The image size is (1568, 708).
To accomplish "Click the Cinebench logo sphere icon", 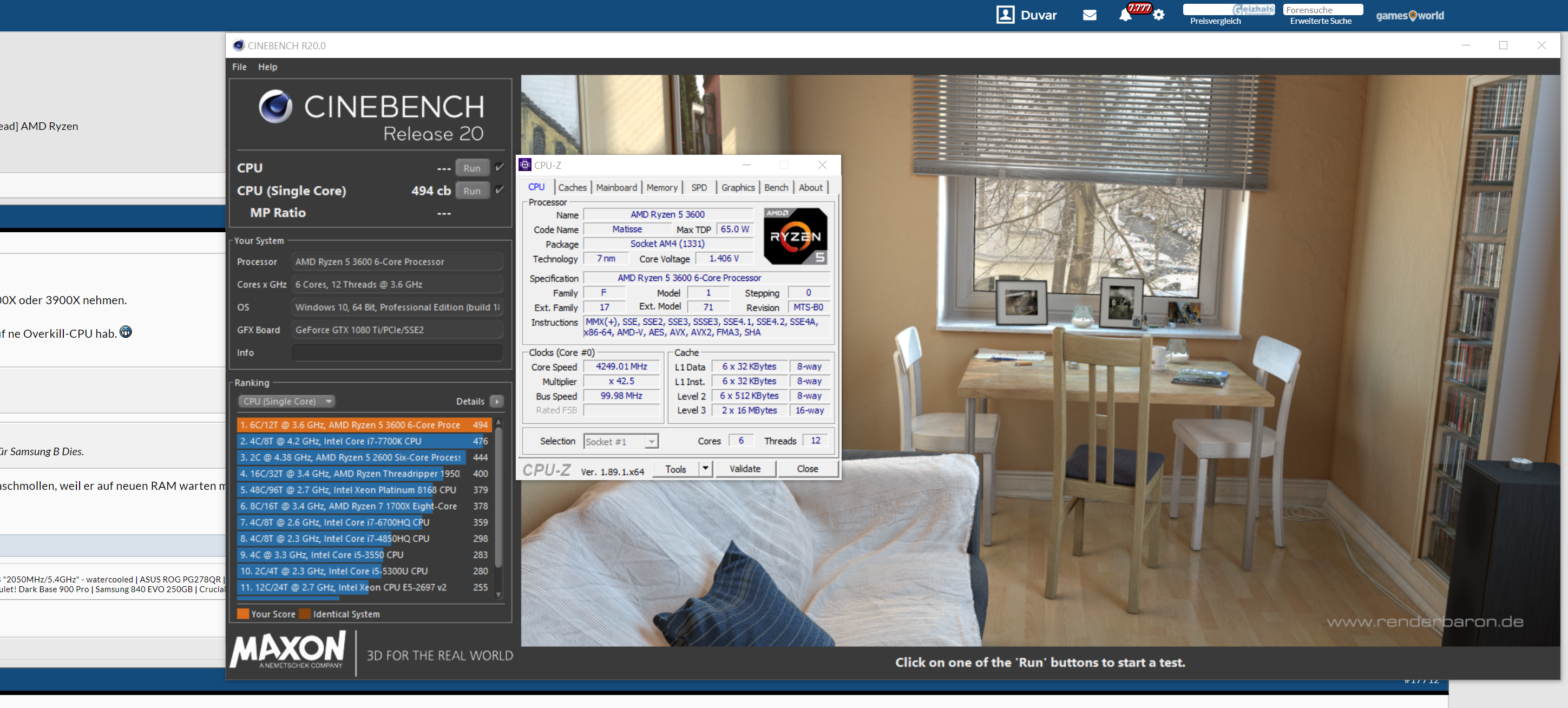I will tap(275, 107).
